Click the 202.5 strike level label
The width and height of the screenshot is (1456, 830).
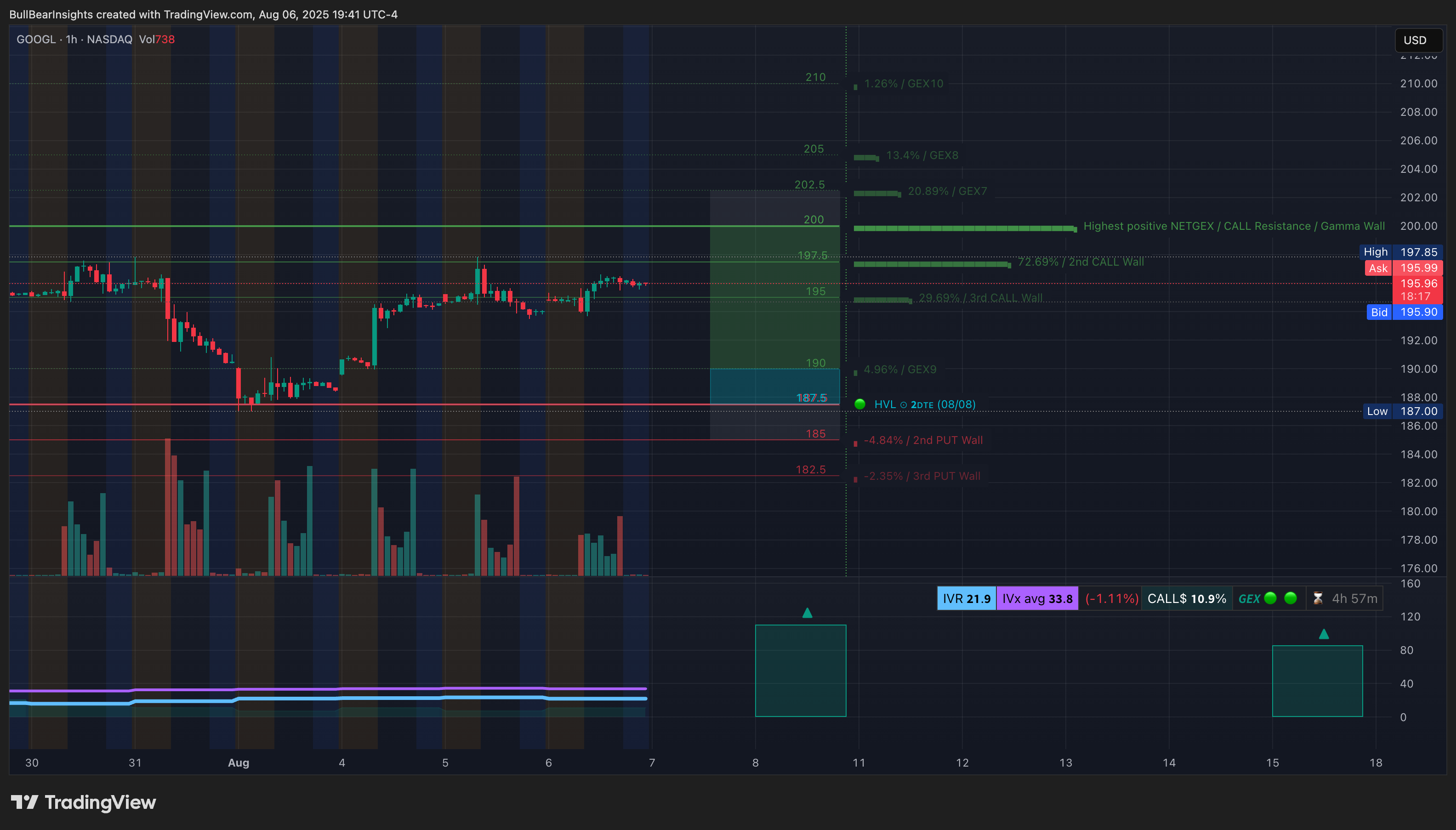click(x=809, y=185)
